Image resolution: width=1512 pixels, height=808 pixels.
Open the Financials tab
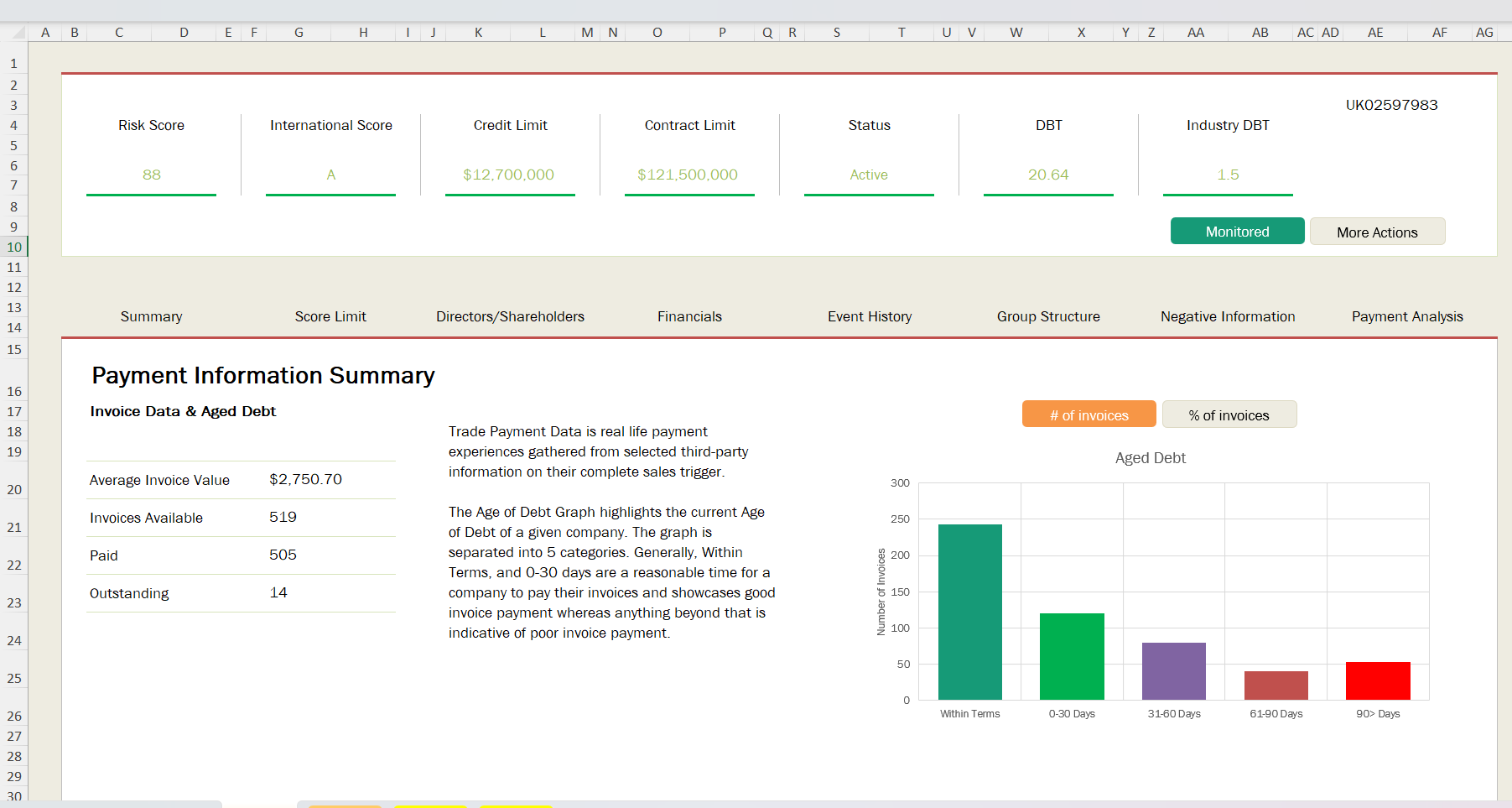(689, 316)
